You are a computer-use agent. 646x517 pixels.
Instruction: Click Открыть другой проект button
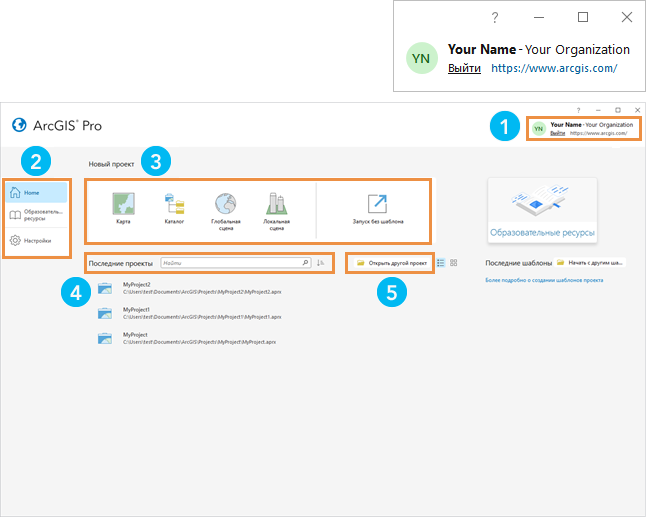[x=392, y=263]
